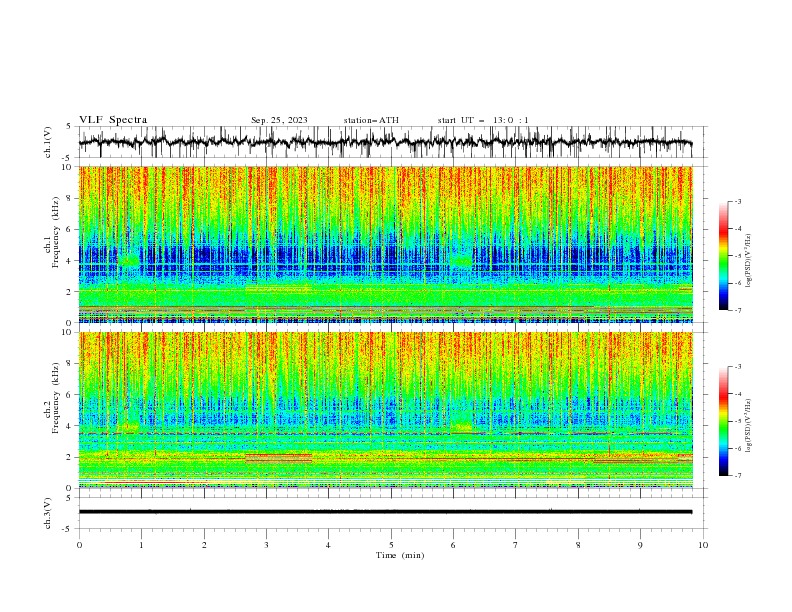
Task: Click the "1" tick on the time axis
Action: pyautogui.click(x=141, y=545)
